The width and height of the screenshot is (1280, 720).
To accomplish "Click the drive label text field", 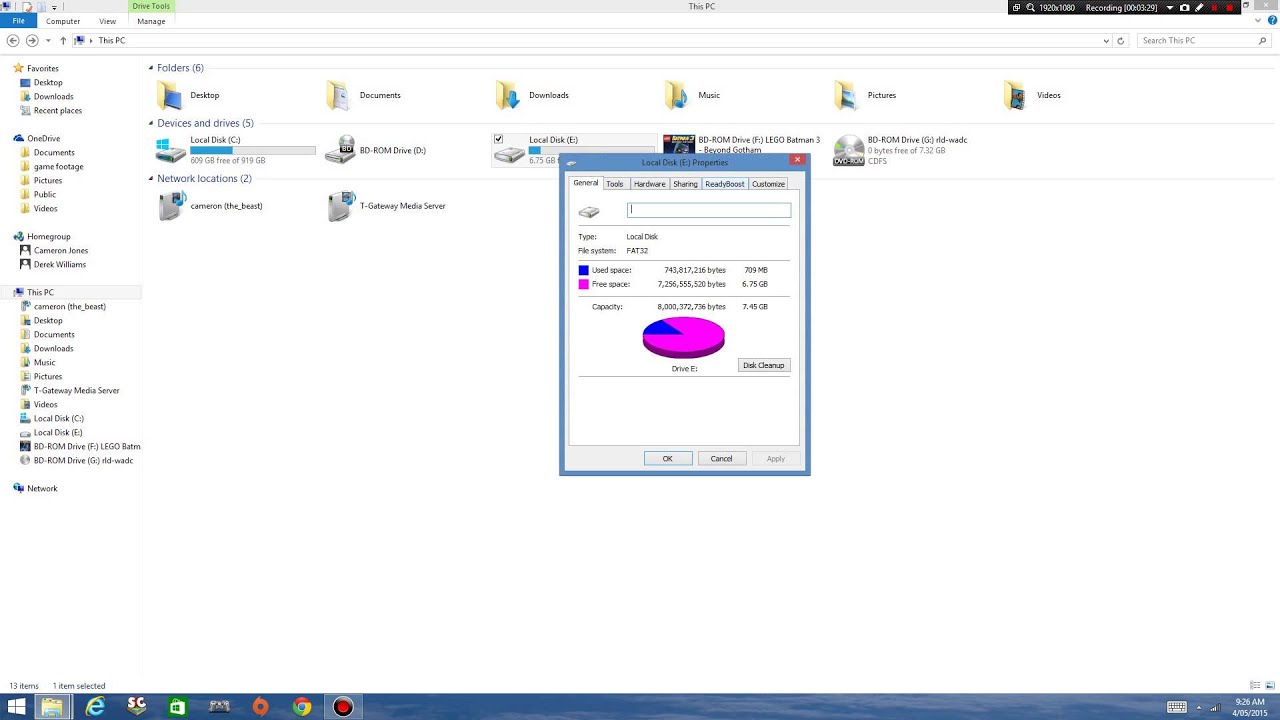I will 709,210.
